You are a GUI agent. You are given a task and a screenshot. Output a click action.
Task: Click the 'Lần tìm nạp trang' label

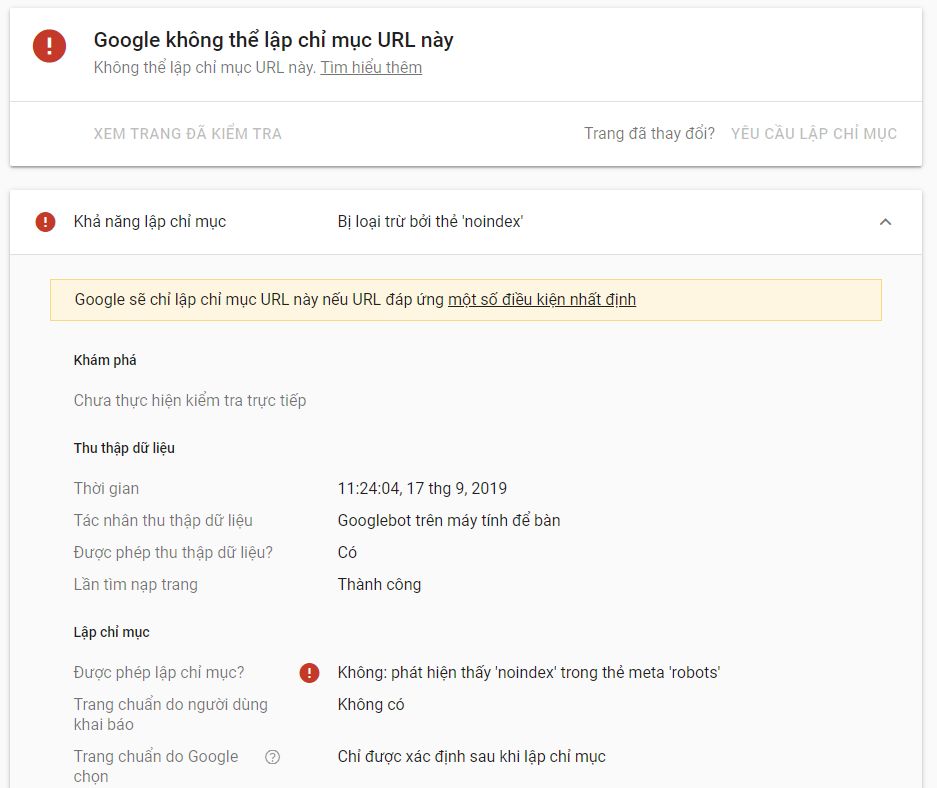136,585
